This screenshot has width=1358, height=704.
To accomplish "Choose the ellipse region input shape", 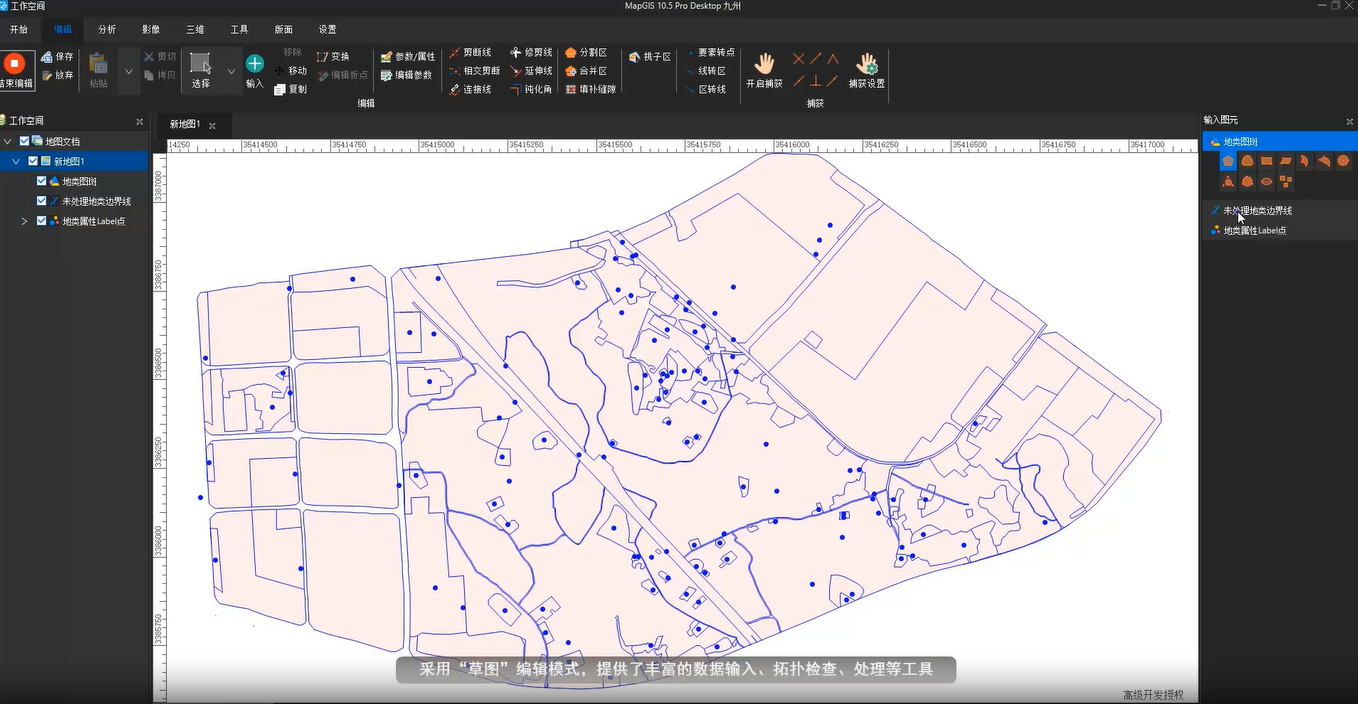I will 1266,181.
